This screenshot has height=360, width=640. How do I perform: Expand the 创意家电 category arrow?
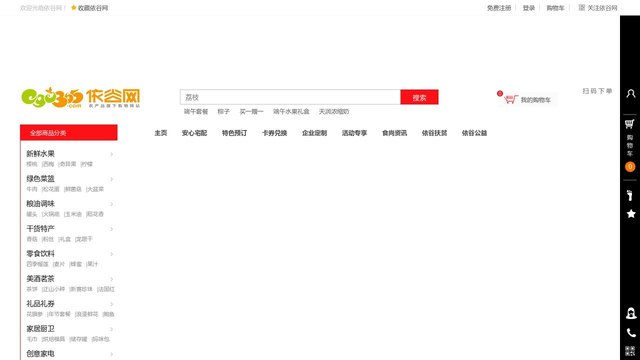pyautogui.click(x=111, y=354)
